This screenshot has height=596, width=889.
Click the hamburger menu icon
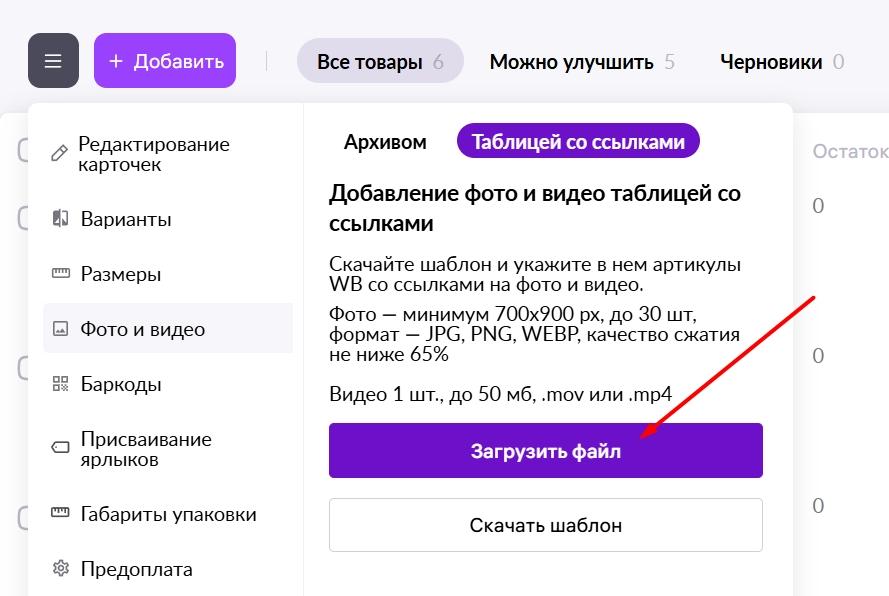pyautogui.click(x=53, y=61)
